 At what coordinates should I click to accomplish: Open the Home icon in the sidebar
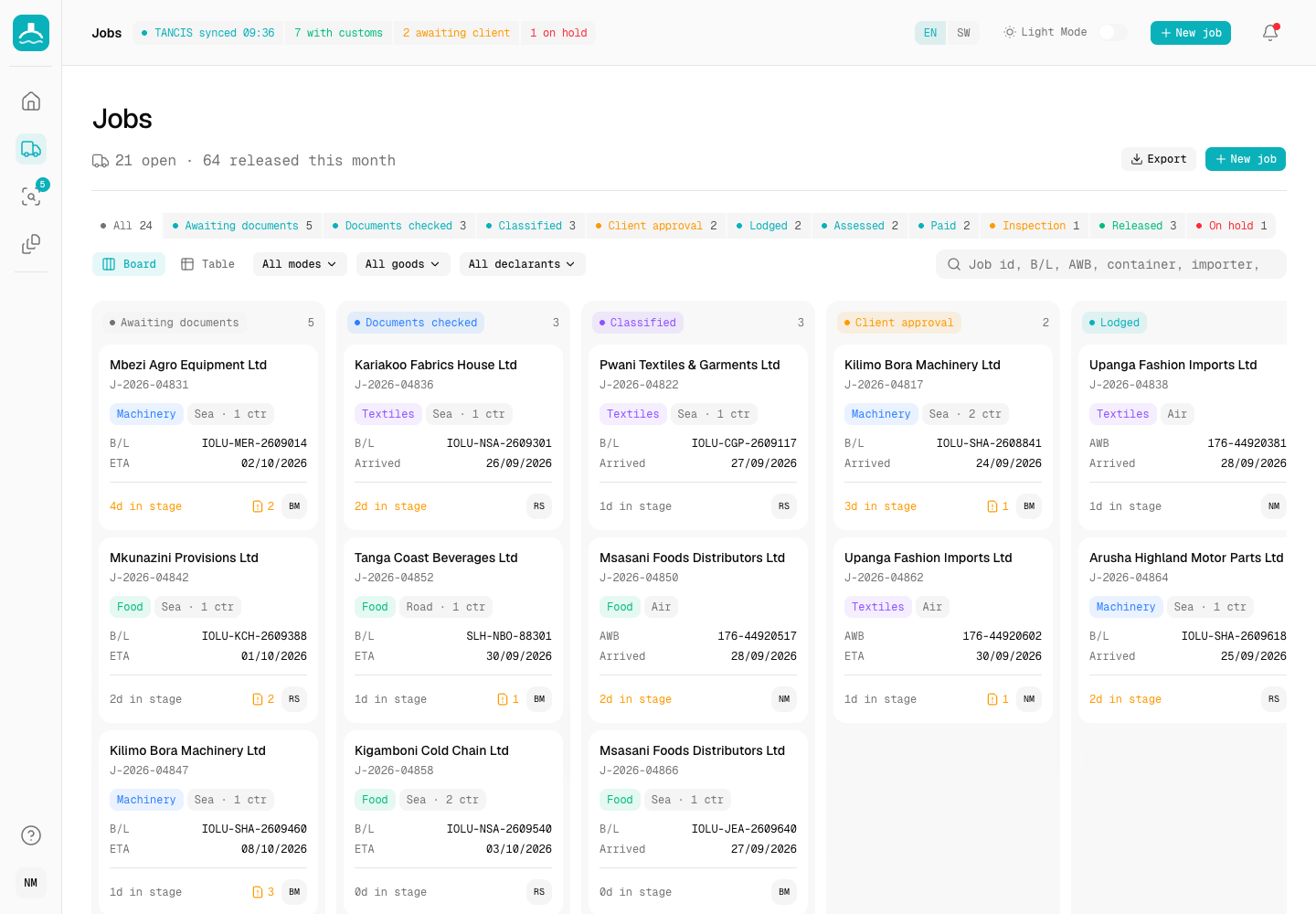[31, 101]
